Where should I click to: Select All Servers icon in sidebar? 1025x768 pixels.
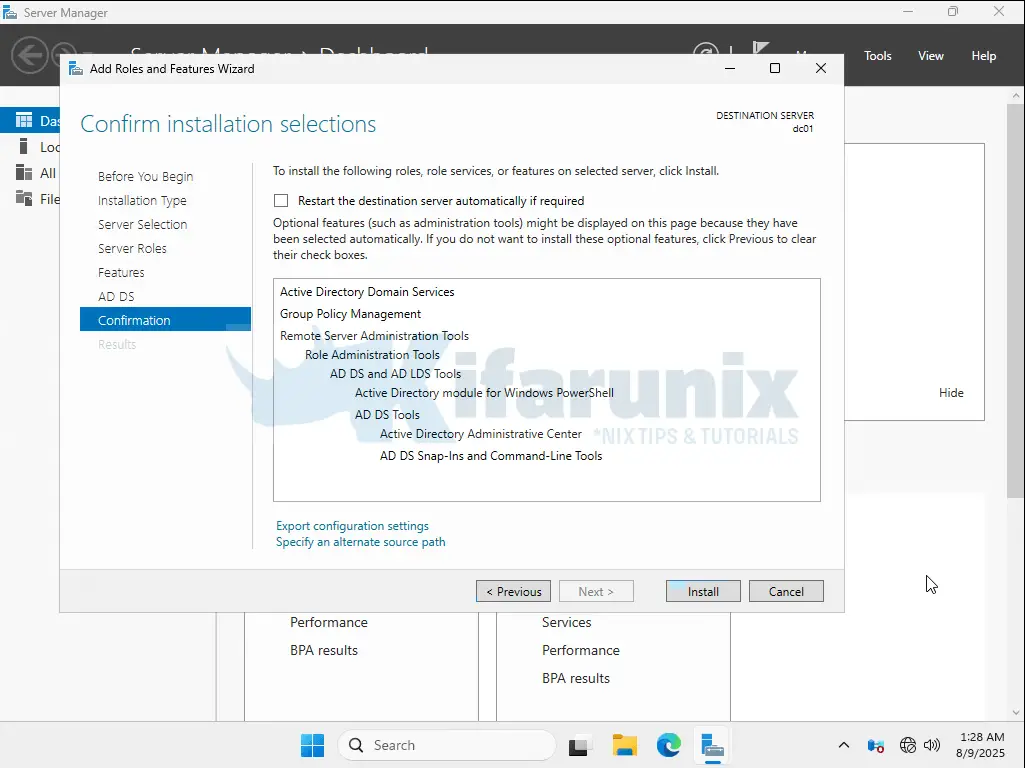[x=24, y=173]
